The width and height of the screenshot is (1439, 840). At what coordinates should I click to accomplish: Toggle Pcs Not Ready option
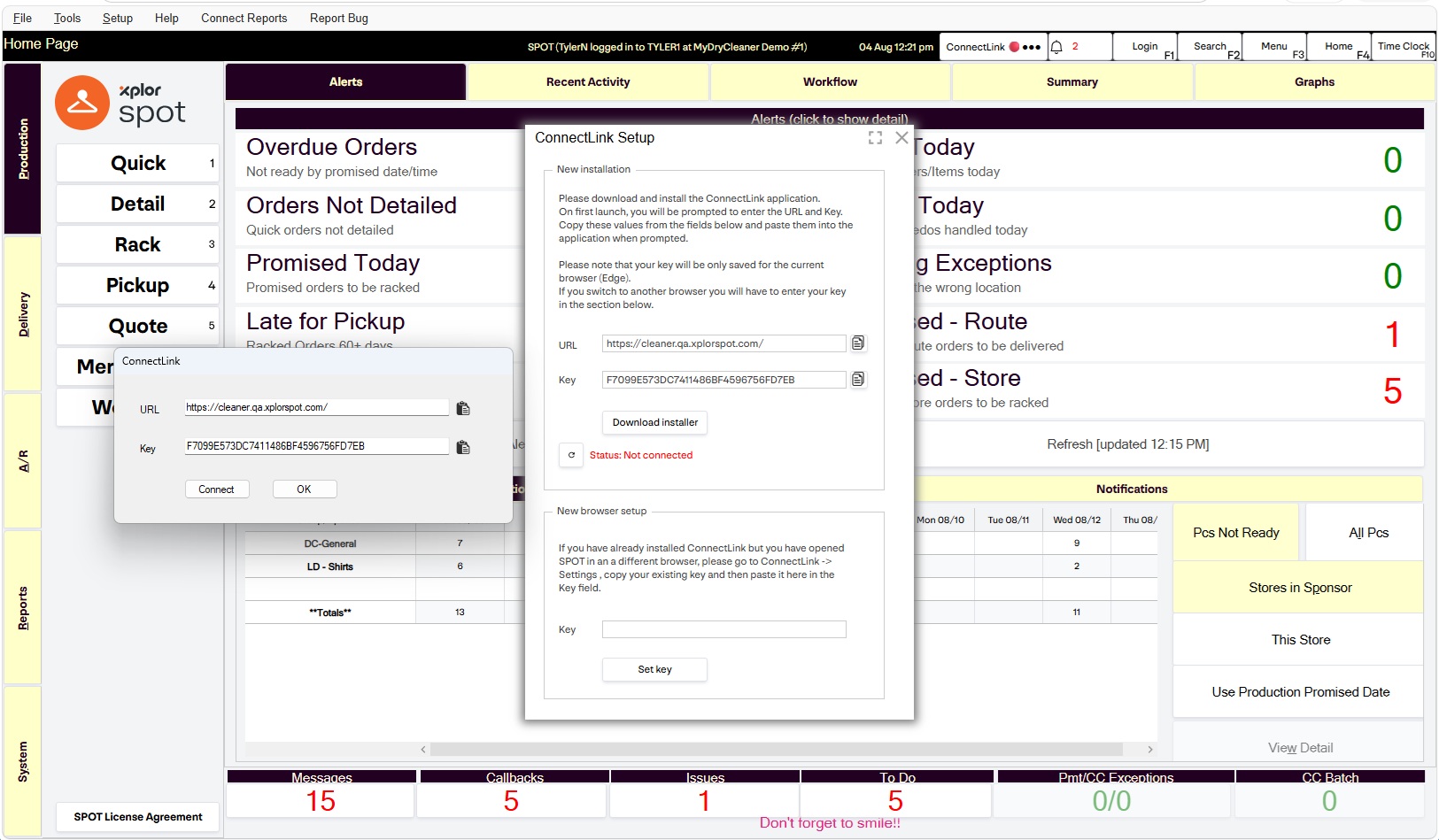pos(1235,533)
